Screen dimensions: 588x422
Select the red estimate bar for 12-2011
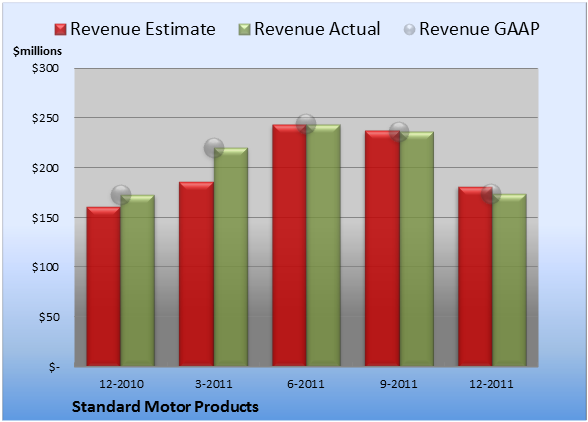[x=475, y=276]
